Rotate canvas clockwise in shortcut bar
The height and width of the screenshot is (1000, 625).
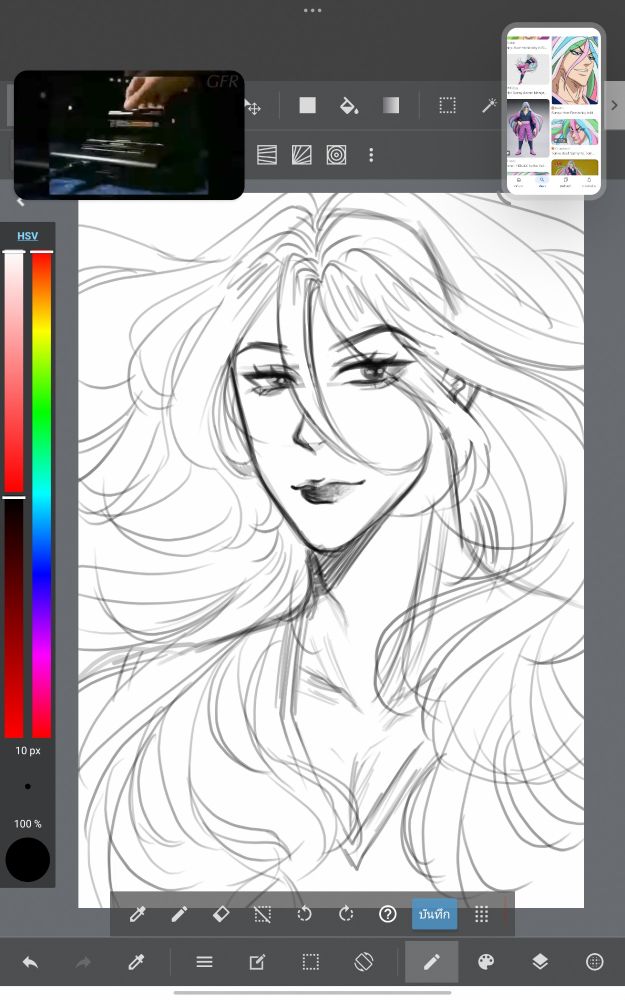(x=346, y=914)
